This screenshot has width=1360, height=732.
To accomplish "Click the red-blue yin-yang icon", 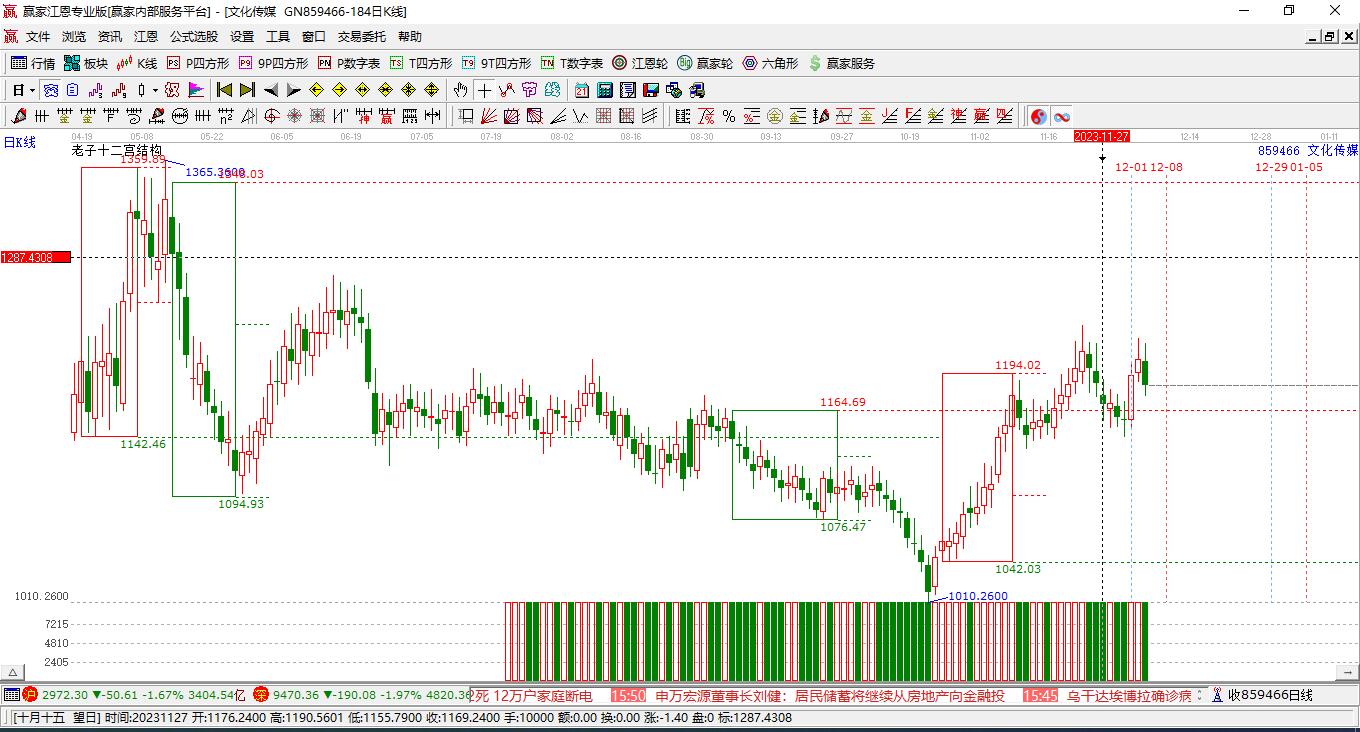I will pos(1038,116).
